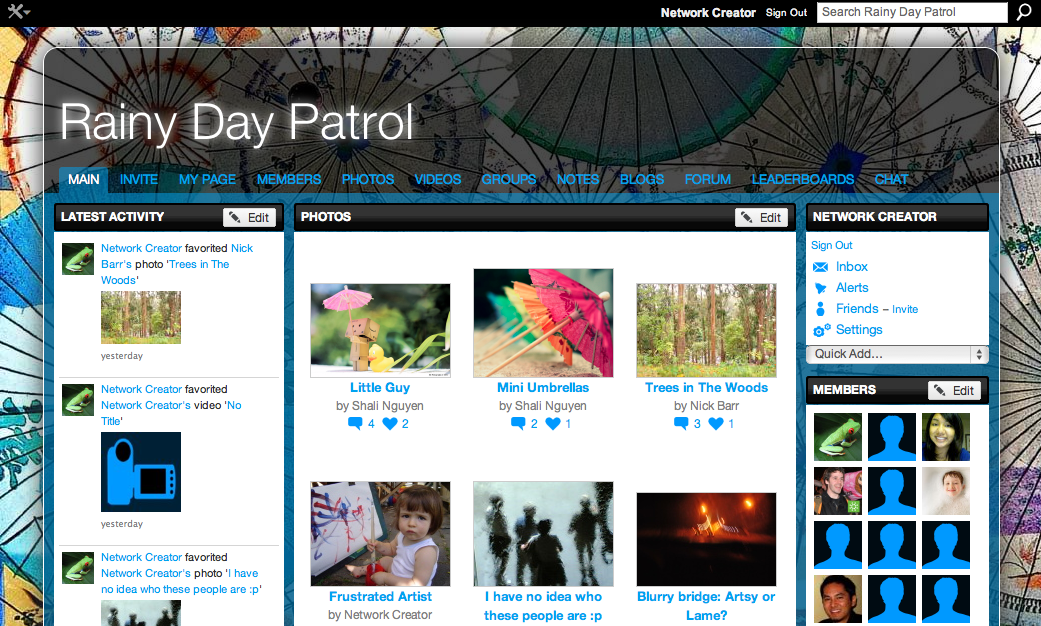Open the Members tab
This screenshot has height=626, width=1041.
[x=289, y=179]
